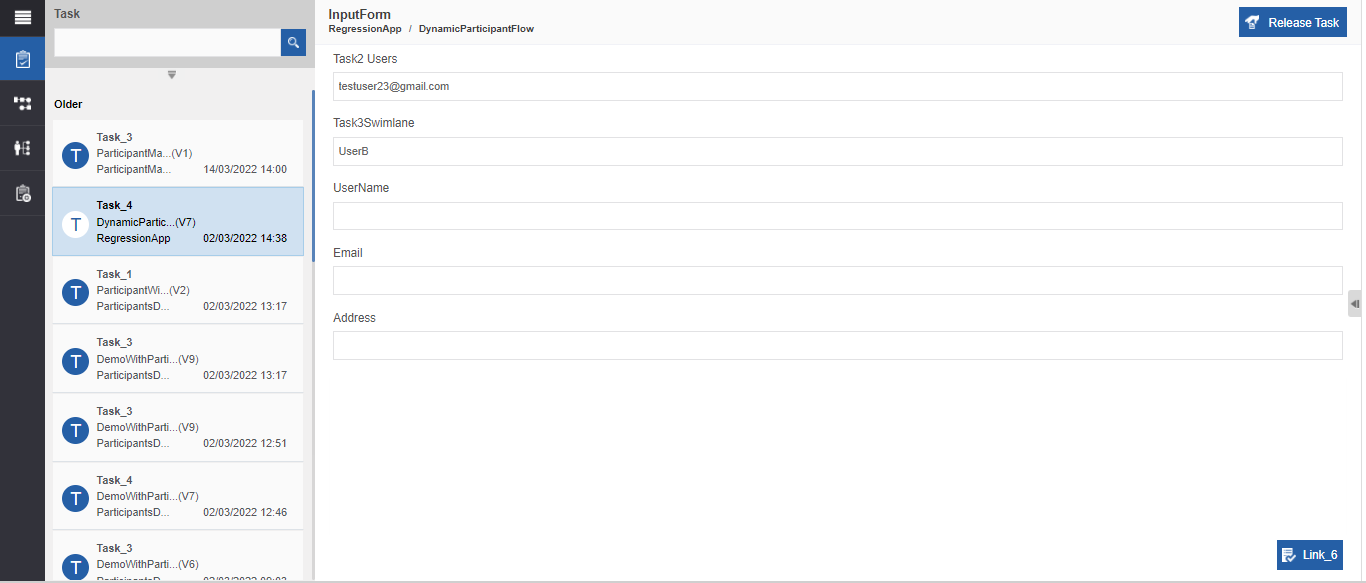The width and height of the screenshot is (1366, 583).
Task: Click the task list scrollbar
Action: pyautogui.click(x=313, y=175)
